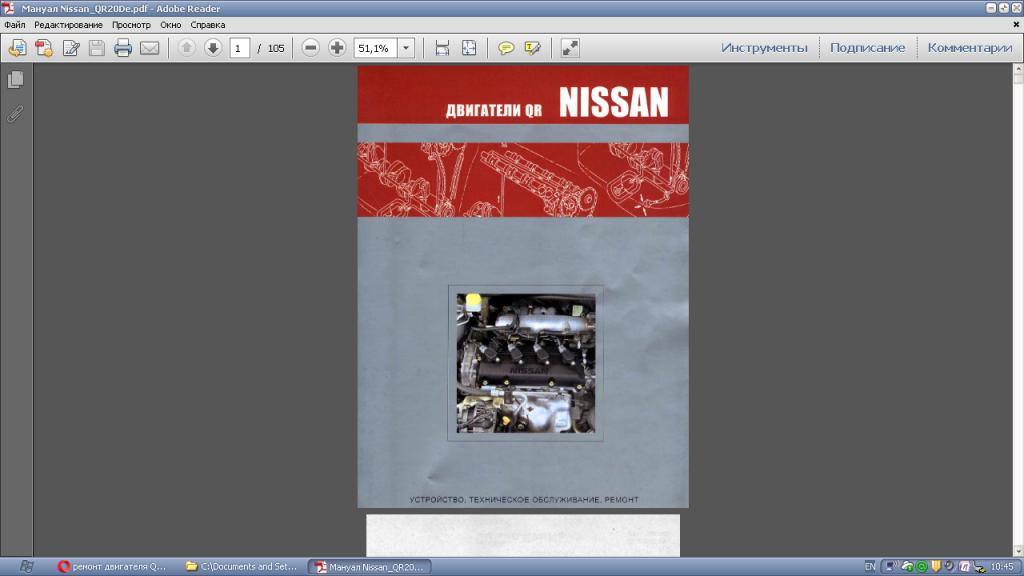Viewport: 1024px width, 576px height.
Task: Zoom out with the minus button
Action: pos(311,48)
